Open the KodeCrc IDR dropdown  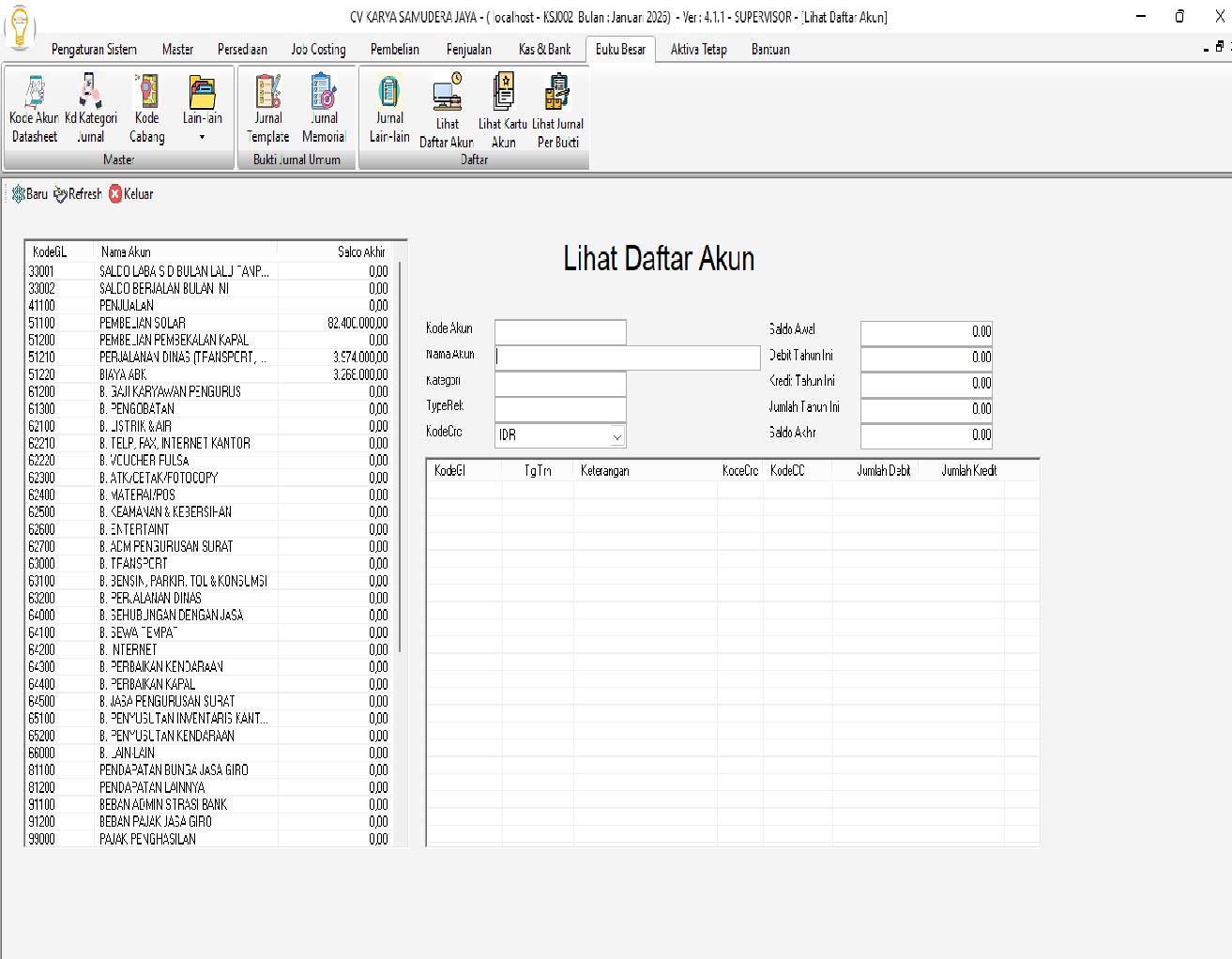tap(616, 435)
